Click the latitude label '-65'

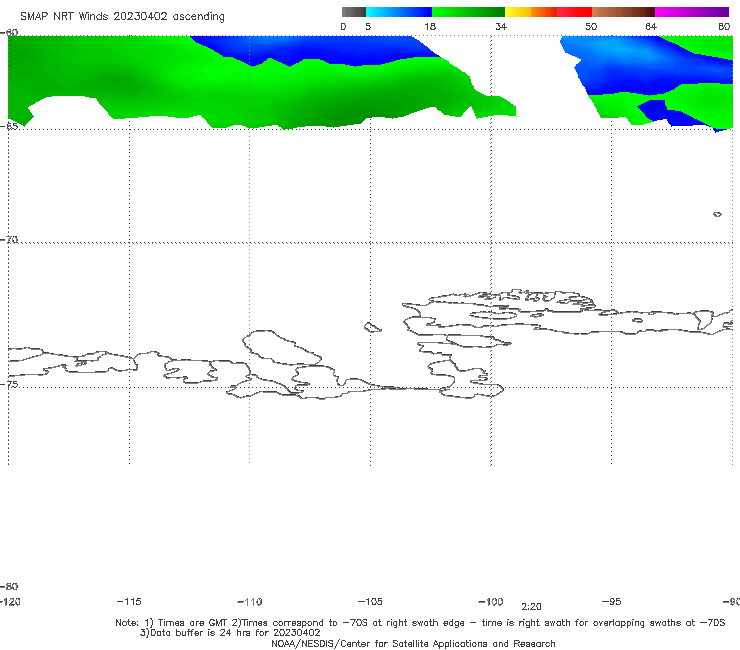(x=9, y=127)
